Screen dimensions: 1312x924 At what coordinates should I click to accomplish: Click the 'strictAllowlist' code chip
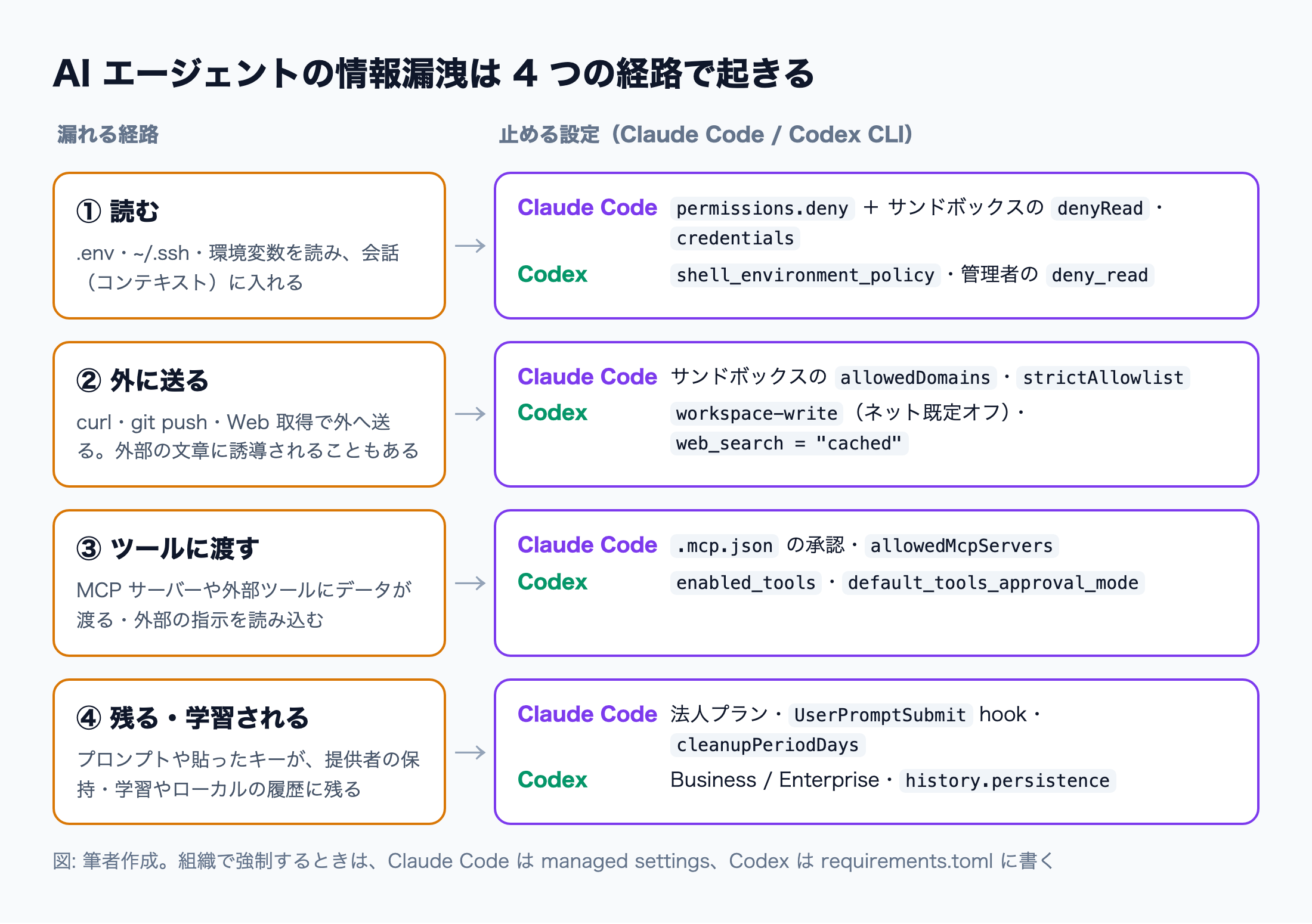click(1103, 378)
